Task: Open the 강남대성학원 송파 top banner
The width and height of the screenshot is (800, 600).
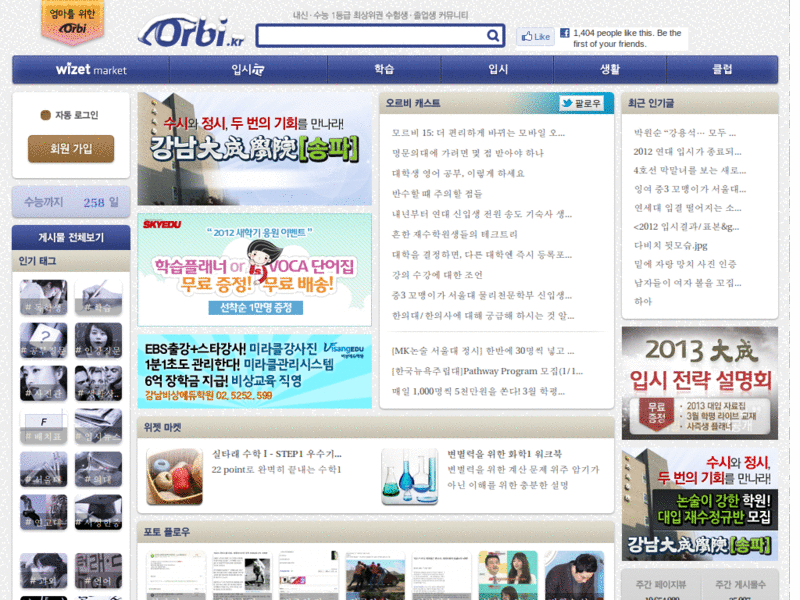Action: pos(255,149)
